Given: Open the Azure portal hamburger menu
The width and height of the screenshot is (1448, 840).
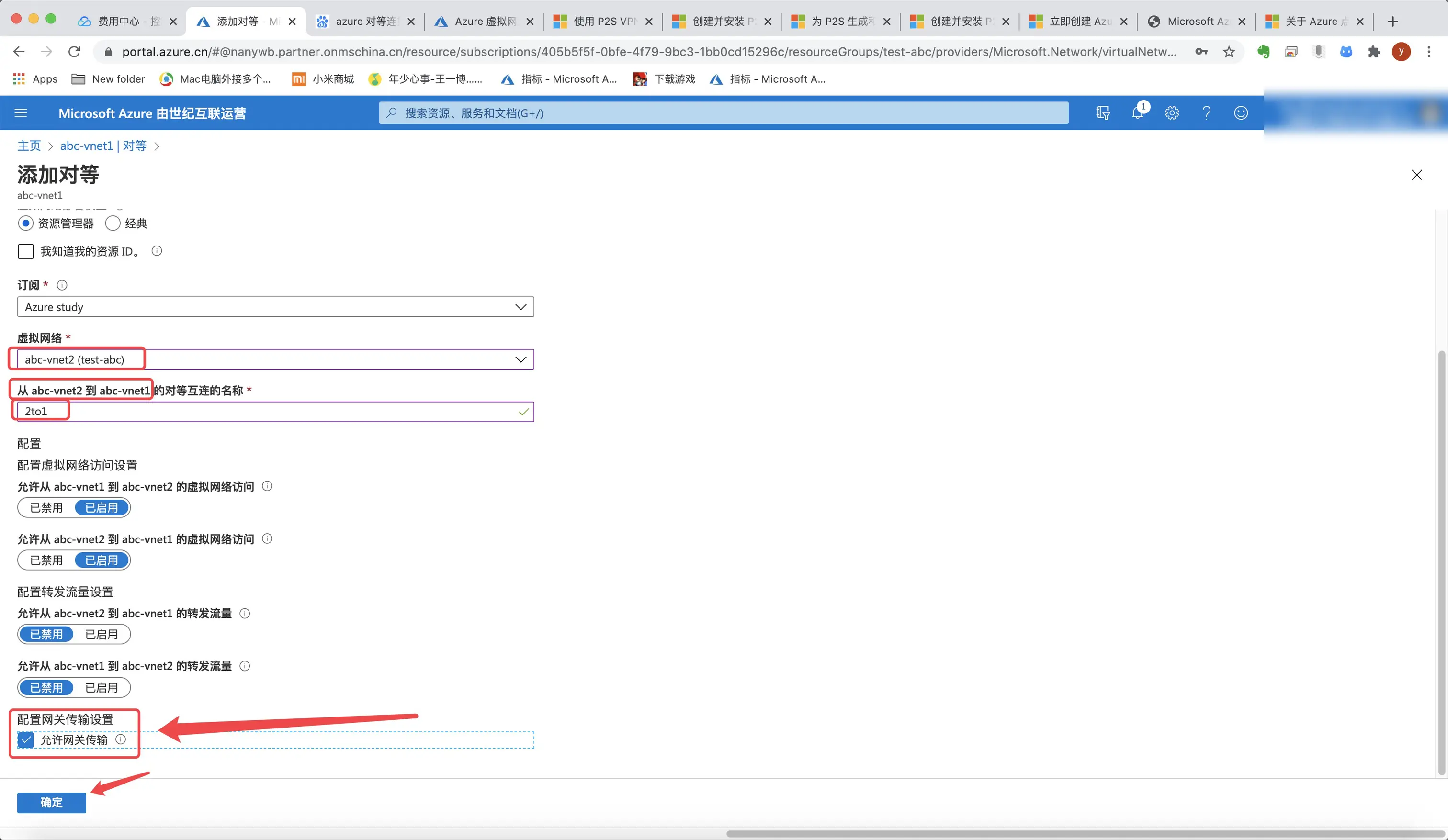Looking at the screenshot, I should pyautogui.click(x=21, y=113).
